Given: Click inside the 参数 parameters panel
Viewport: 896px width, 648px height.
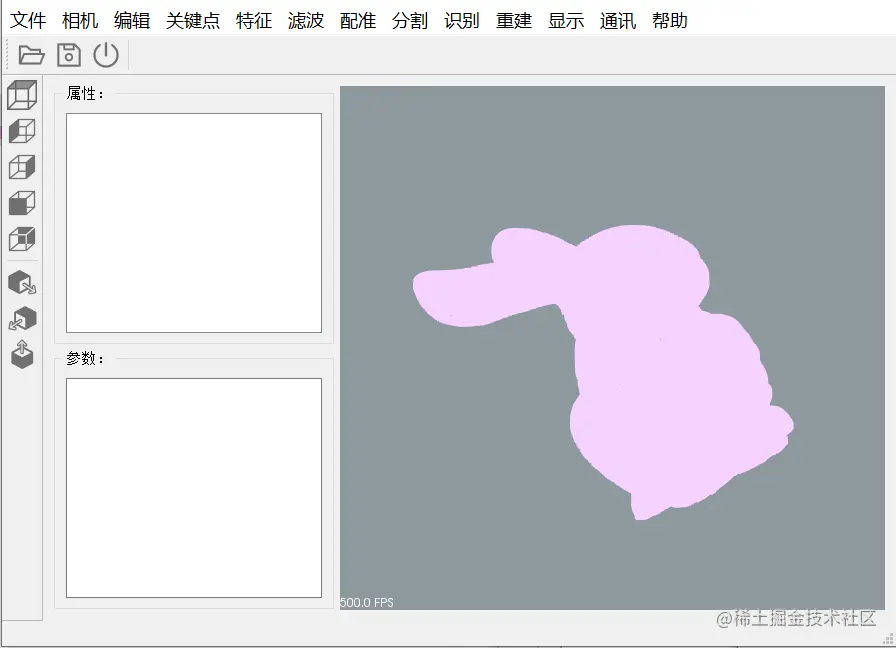Looking at the screenshot, I should pos(192,487).
